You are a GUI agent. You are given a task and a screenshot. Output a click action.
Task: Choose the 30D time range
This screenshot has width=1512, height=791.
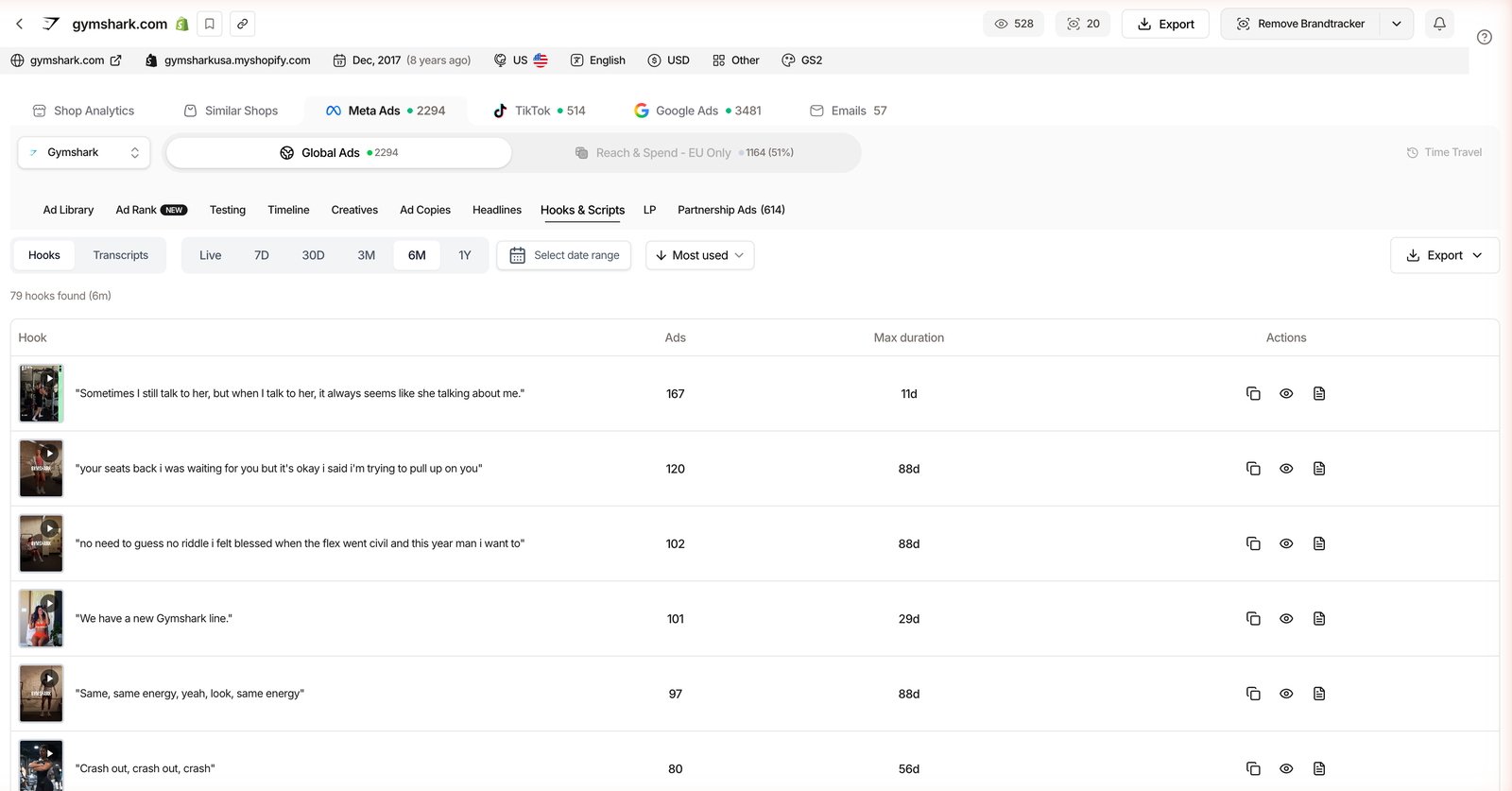click(313, 255)
